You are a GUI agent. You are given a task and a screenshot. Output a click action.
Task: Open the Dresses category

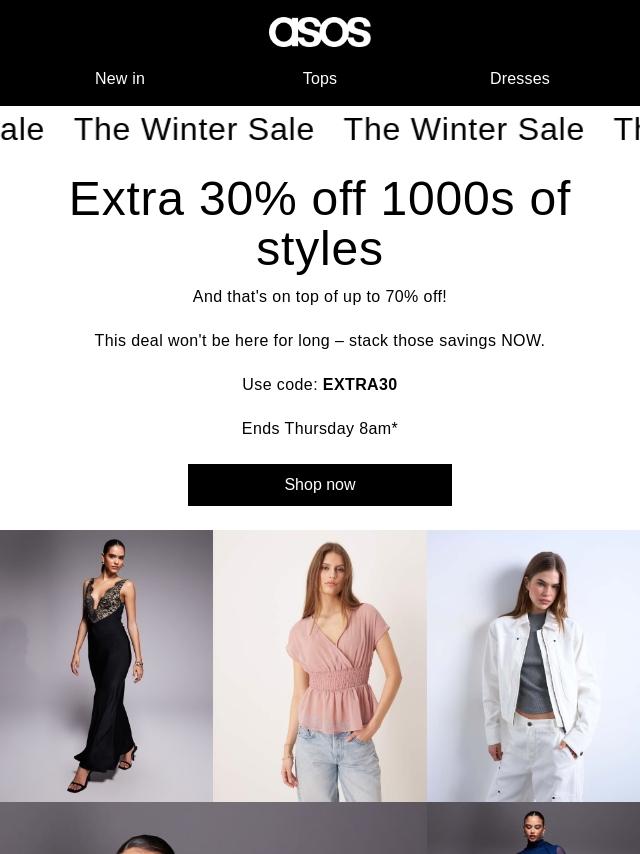[x=520, y=78]
